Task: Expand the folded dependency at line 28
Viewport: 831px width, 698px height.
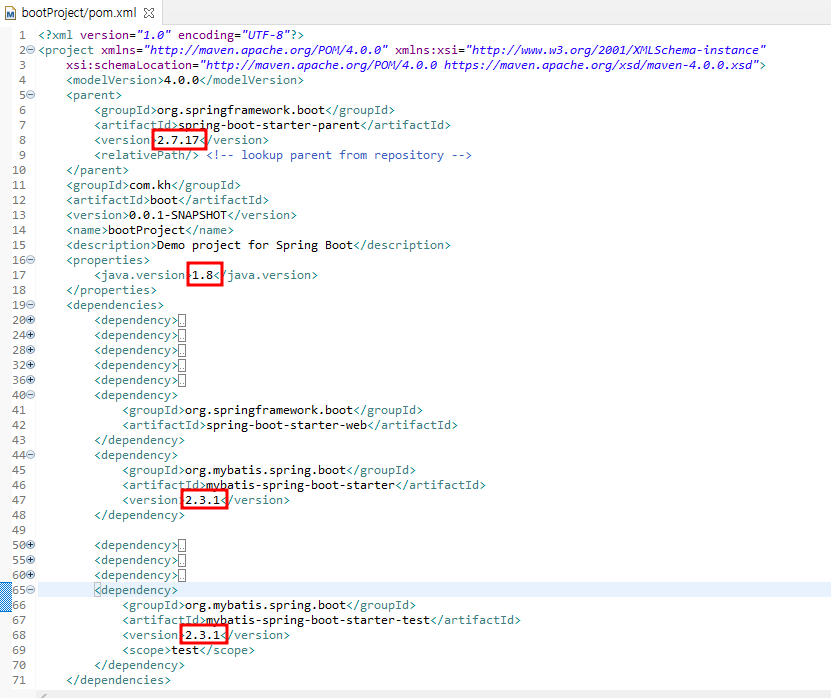Action: point(31,350)
